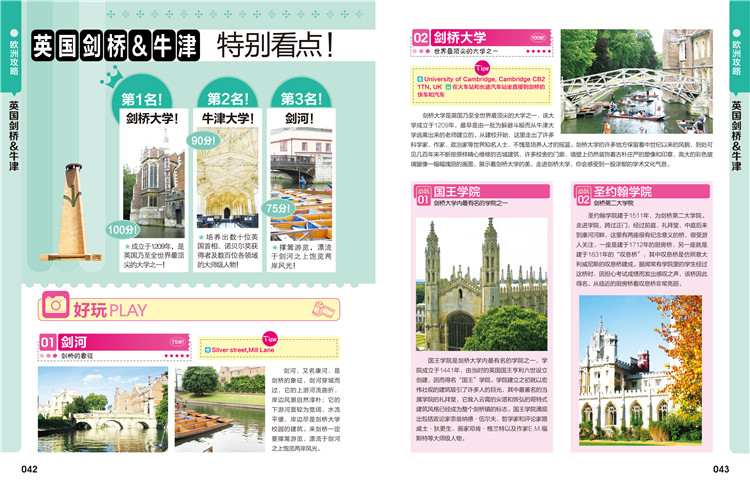
Task: Click the 100分! score bubble
Action: pyautogui.click(x=122, y=230)
